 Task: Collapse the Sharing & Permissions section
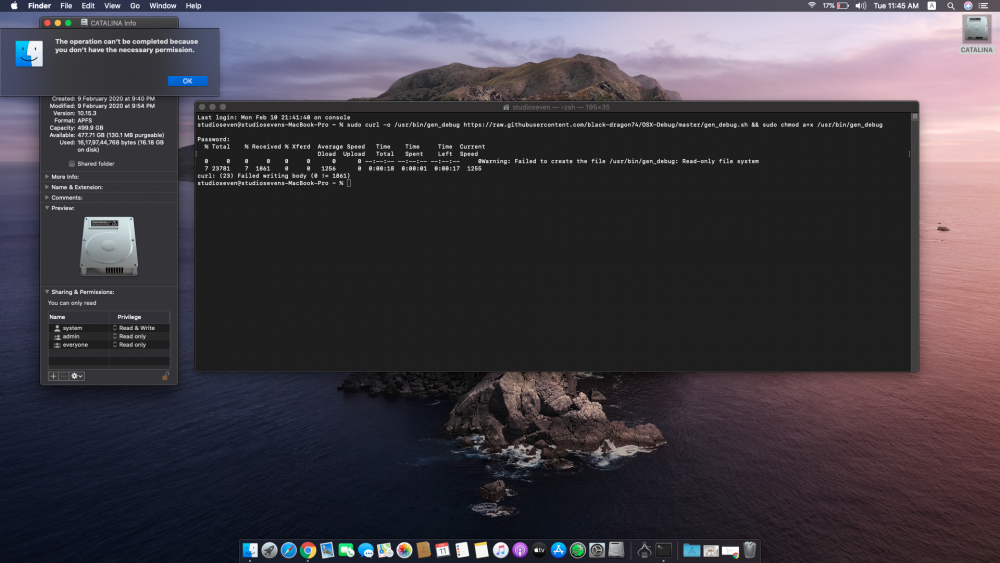click(47, 292)
